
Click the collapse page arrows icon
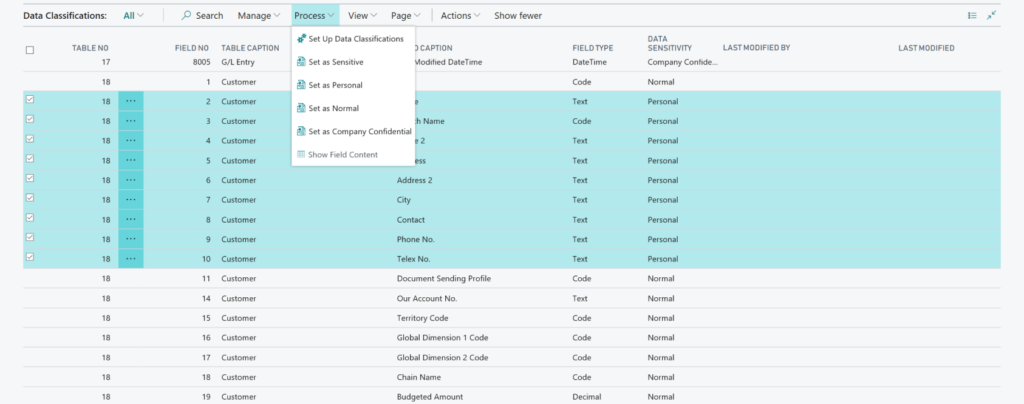point(992,16)
